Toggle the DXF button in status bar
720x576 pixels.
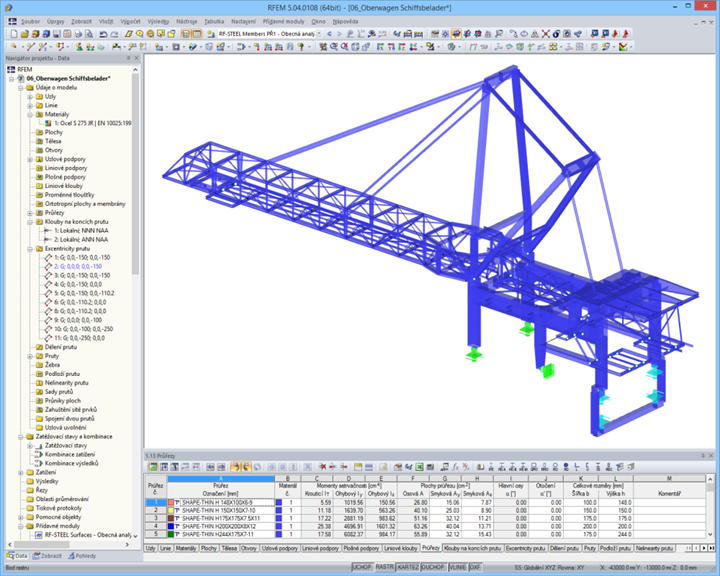(x=475, y=567)
